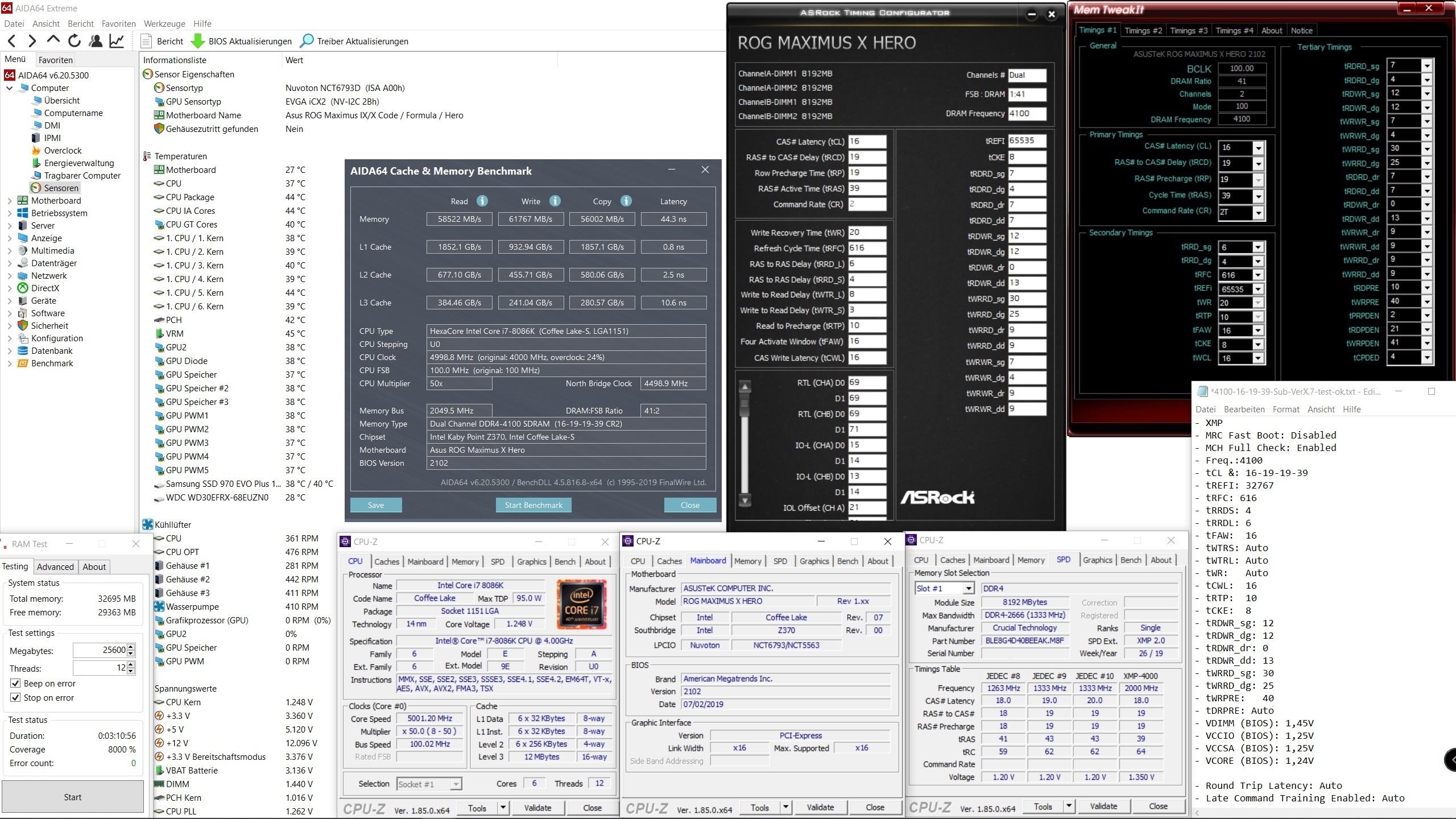Click the Intel Core i7 logo in CPU-Z
The image size is (1456, 819).
[581, 604]
